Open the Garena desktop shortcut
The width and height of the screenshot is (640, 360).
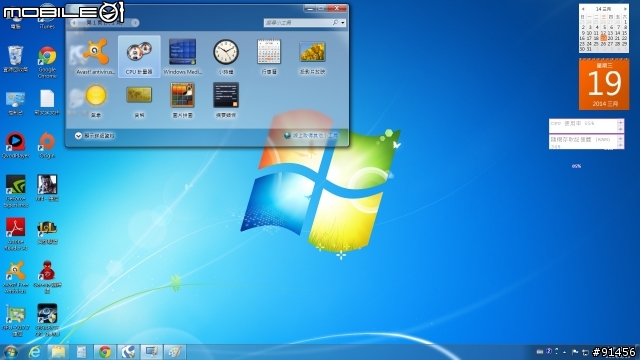[x=47, y=277]
